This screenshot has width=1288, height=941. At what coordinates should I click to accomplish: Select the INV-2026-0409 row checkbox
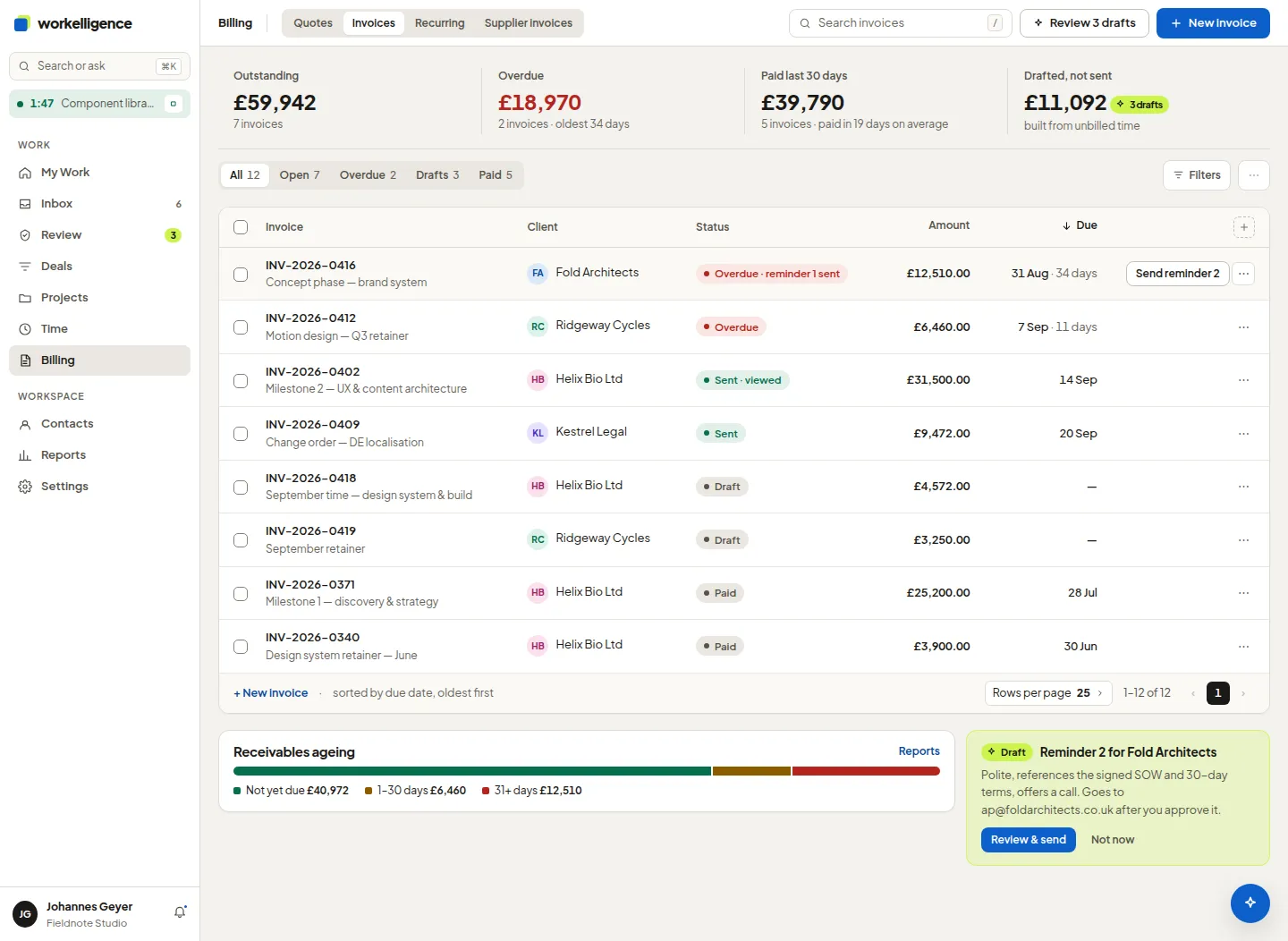pos(241,434)
